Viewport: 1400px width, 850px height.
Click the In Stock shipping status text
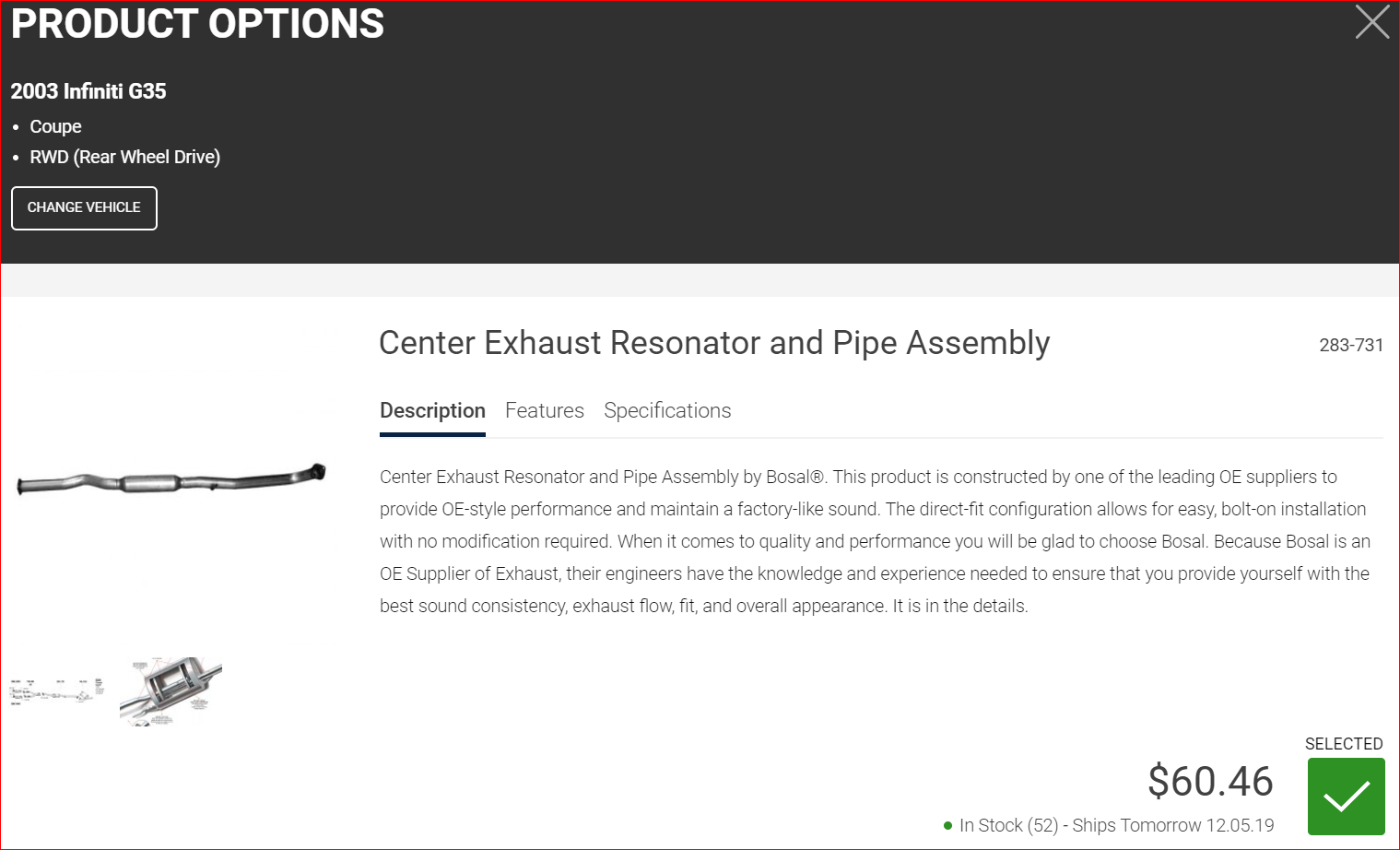(1116, 826)
